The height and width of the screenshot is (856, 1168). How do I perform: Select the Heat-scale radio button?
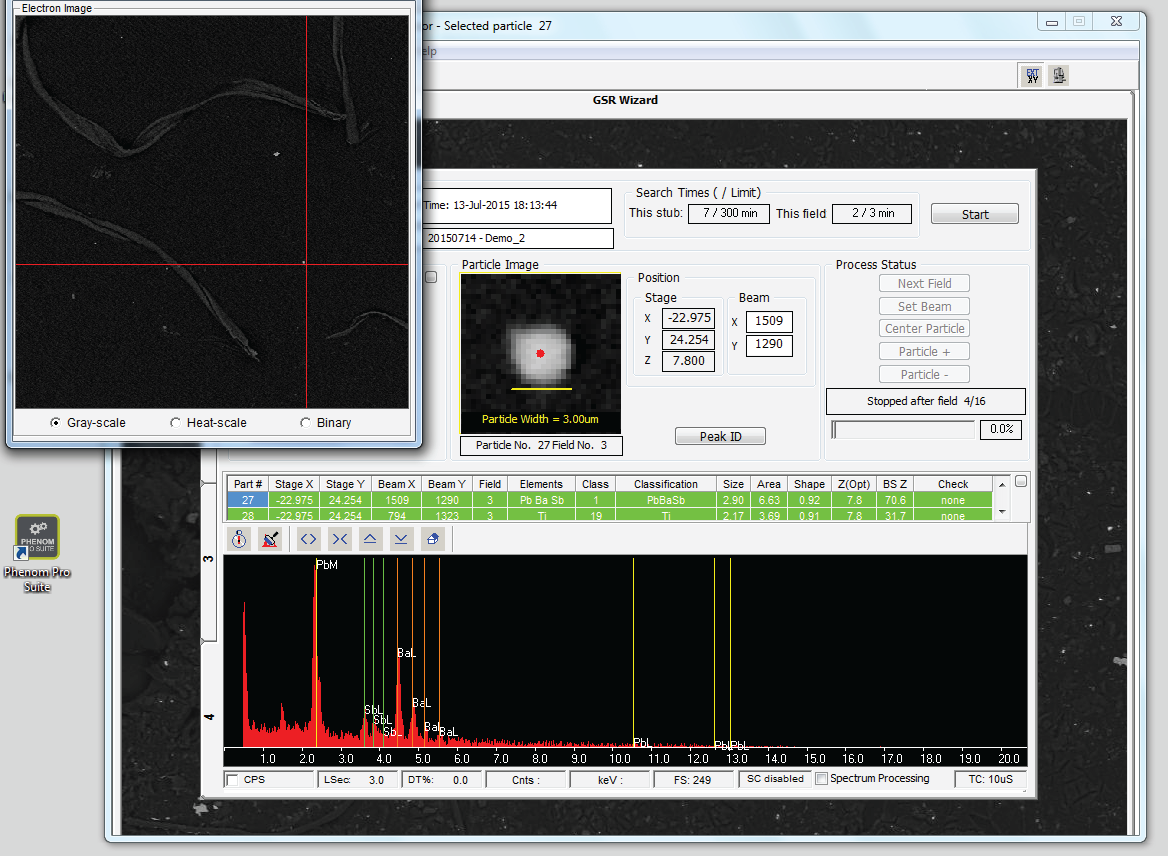coord(176,423)
